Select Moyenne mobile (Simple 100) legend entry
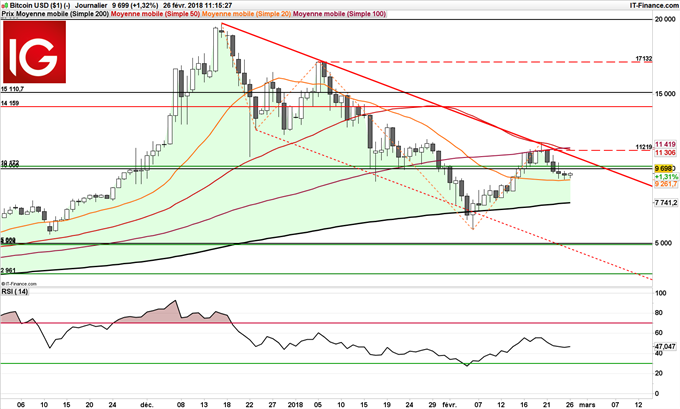The height and width of the screenshot is (409, 680). [340, 14]
